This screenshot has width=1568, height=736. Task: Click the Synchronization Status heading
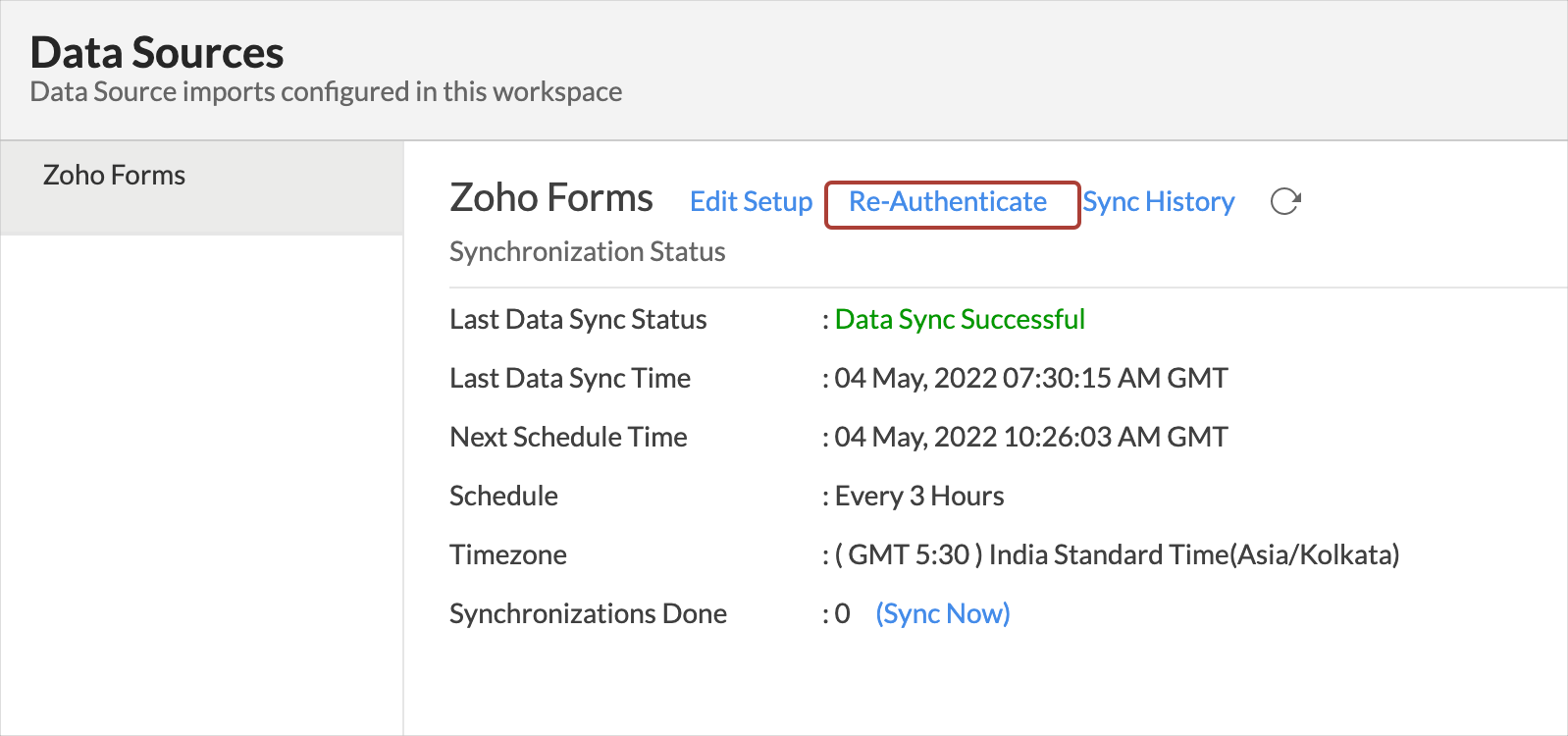pyautogui.click(x=587, y=251)
